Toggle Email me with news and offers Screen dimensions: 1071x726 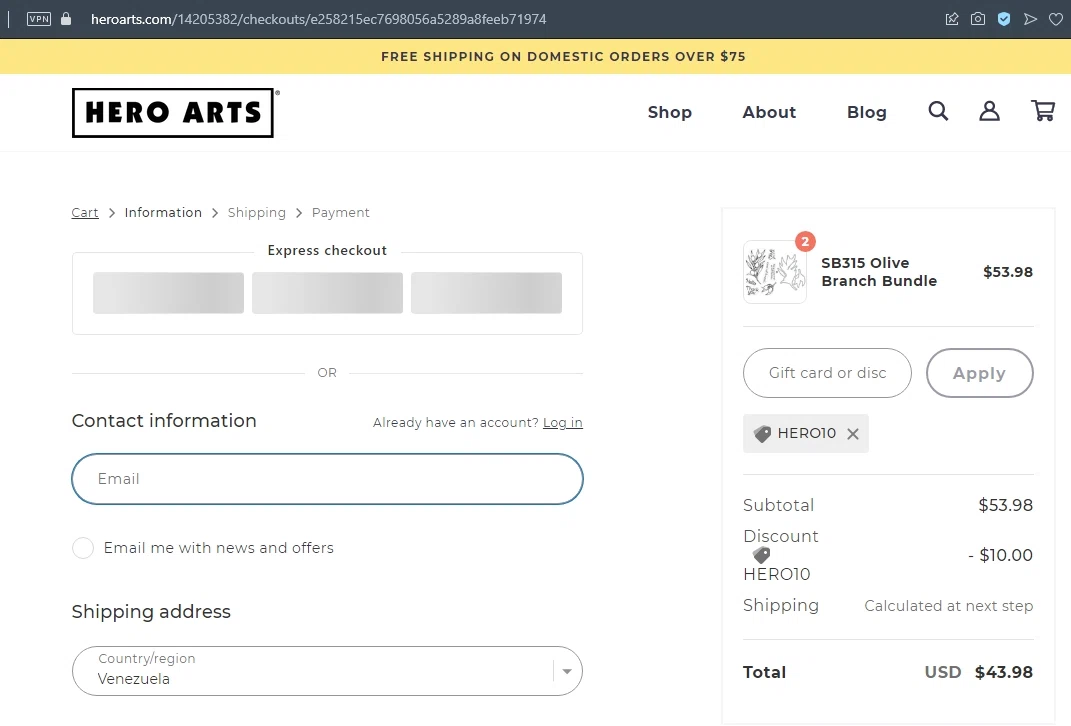pyautogui.click(x=83, y=548)
